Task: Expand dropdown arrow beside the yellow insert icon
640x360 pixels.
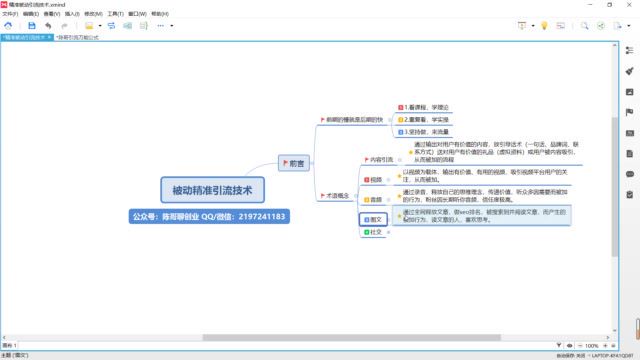Action: [100, 26]
